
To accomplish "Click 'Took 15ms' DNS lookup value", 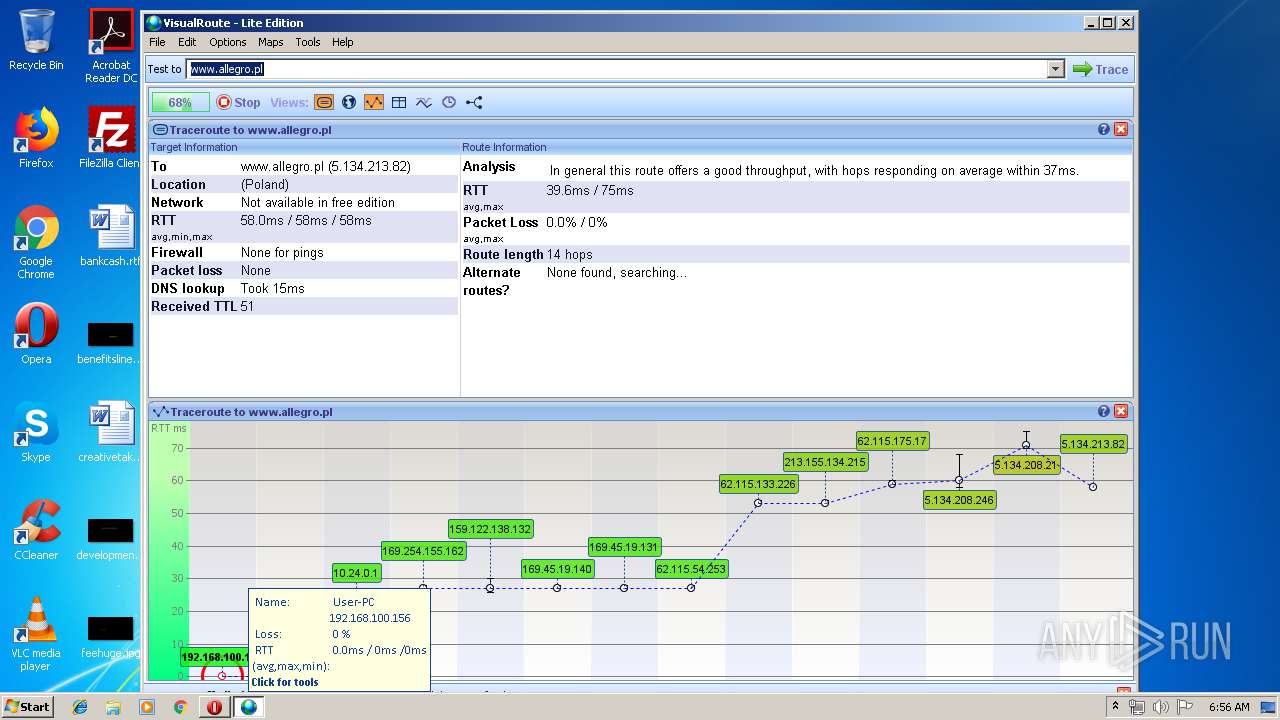I will pyautogui.click(x=272, y=289).
